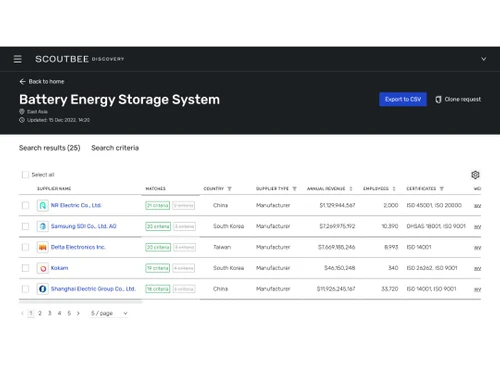Open Shanghai Electric Group Co., Ltd. link
The height and width of the screenshot is (375, 500).
pos(93,289)
